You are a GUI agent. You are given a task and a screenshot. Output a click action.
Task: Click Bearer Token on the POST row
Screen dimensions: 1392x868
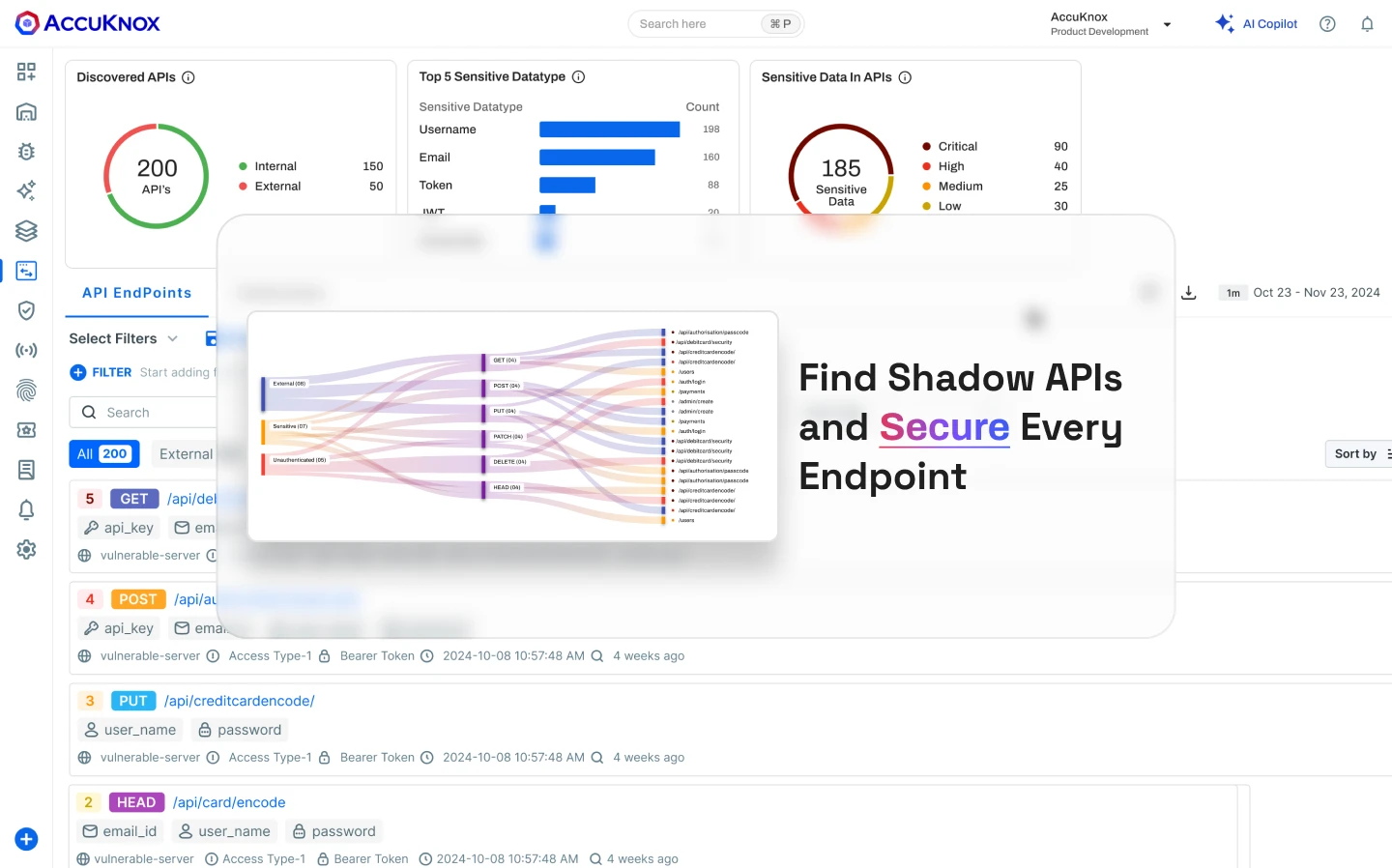[377, 656]
